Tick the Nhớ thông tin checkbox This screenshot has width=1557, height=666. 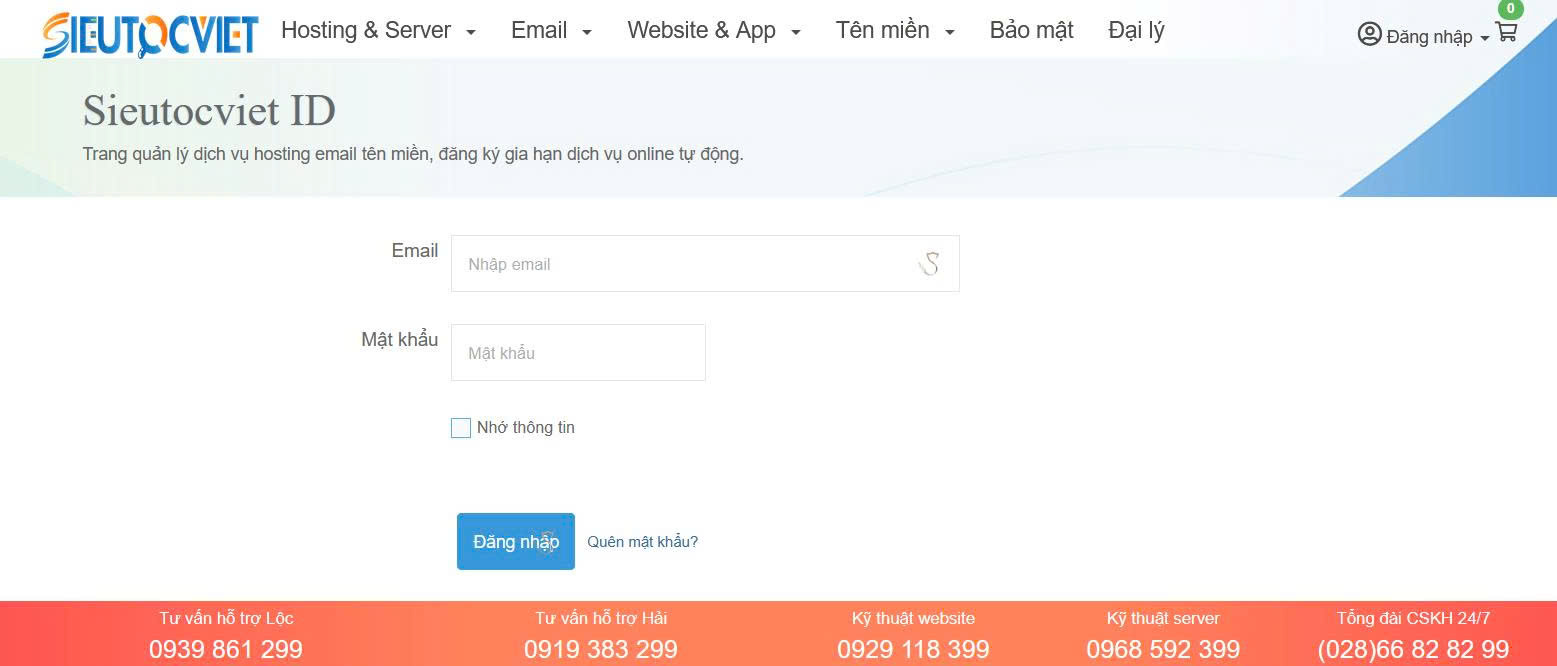click(x=461, y=428)
